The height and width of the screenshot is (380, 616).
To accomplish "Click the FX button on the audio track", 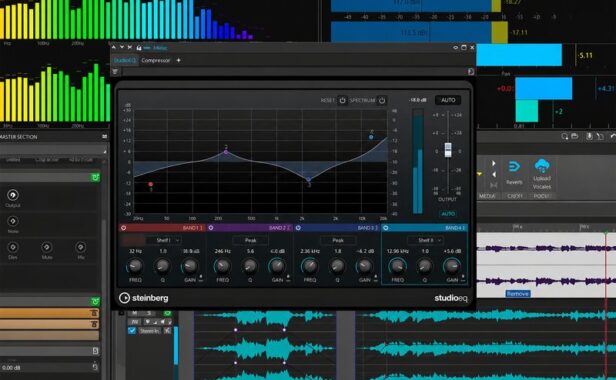I will [x=134, y=321].
